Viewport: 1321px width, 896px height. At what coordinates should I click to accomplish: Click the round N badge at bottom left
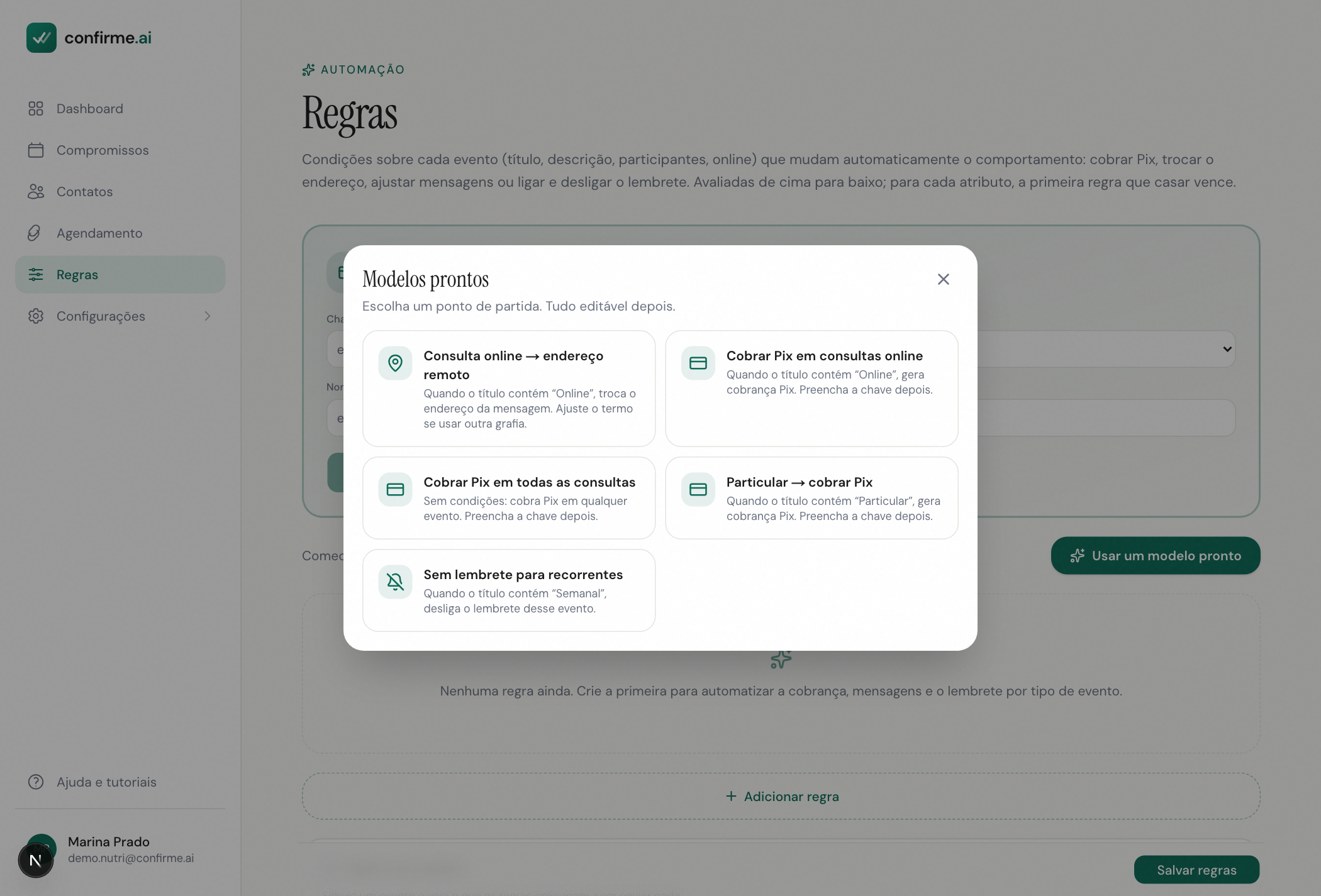[x=36, y=860]
